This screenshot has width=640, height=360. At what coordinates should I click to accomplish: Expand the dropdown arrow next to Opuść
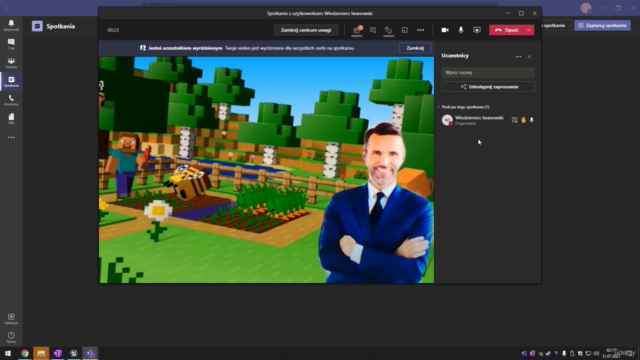pos(529,30)
